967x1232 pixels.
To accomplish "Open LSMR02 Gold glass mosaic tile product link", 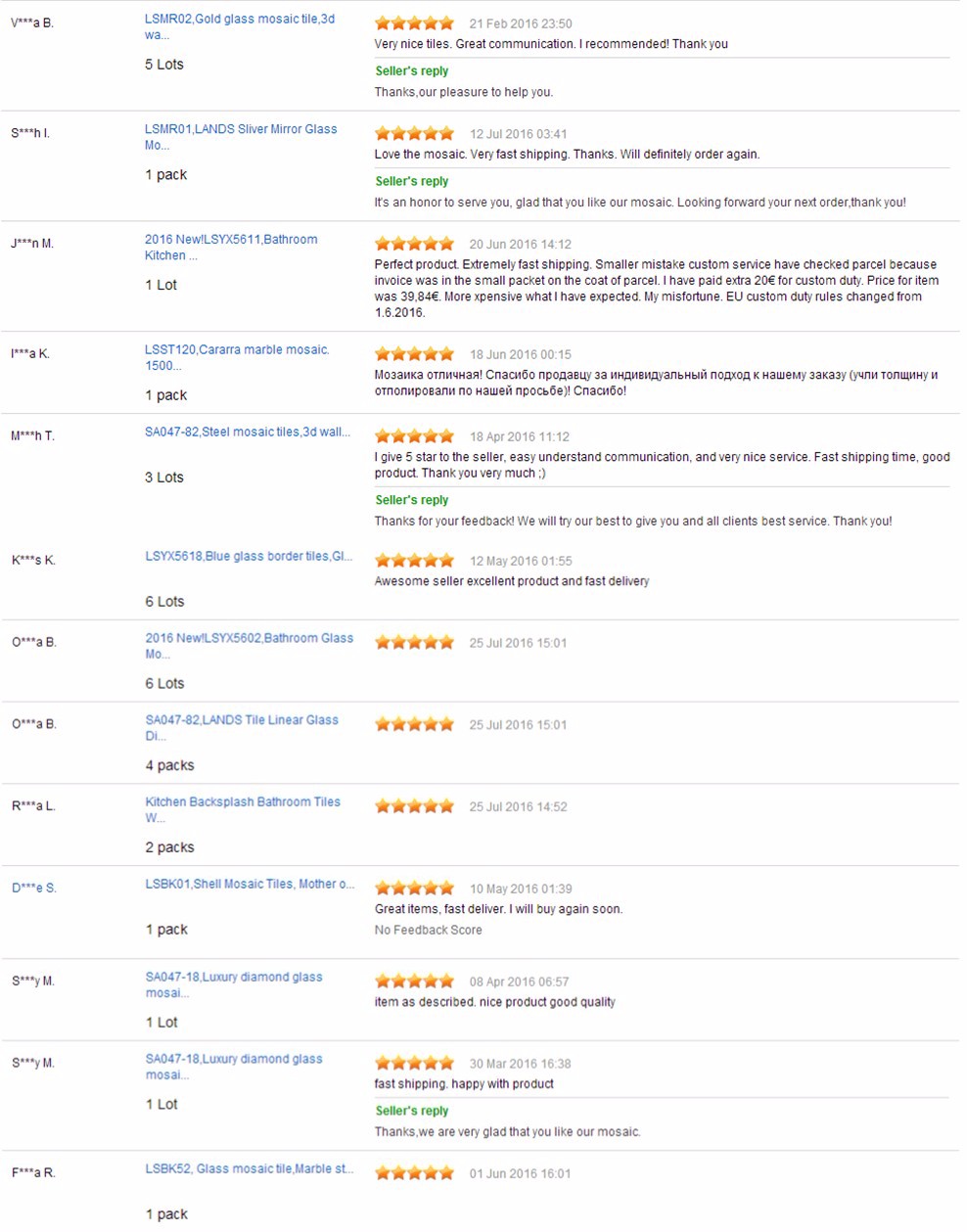I will tap(239, 19).
